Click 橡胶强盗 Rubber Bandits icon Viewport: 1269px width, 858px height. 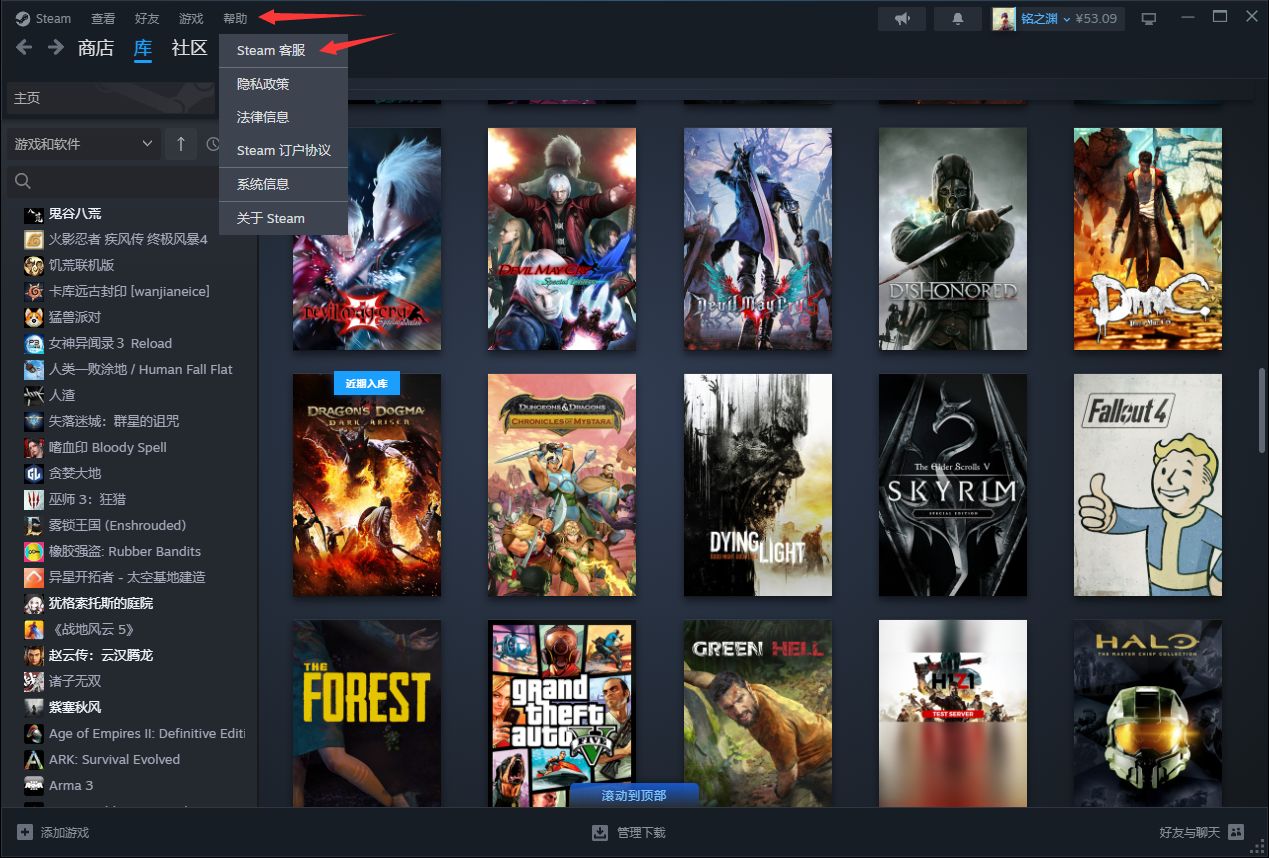pyautogui.click(x=33, y=551)
